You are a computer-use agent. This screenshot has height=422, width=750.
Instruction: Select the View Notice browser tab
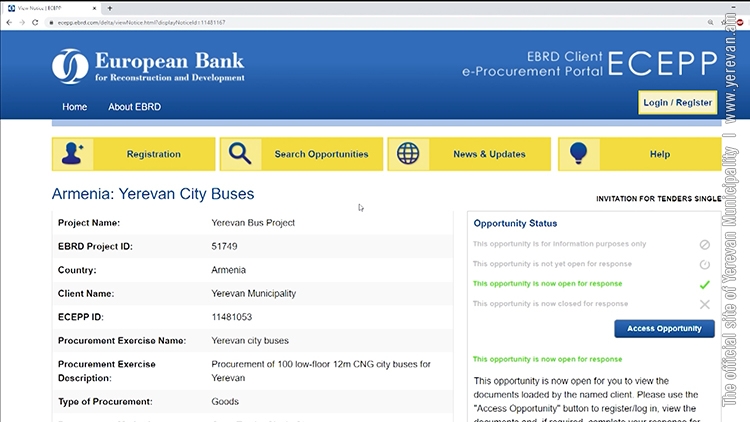[x=52, y=8]
